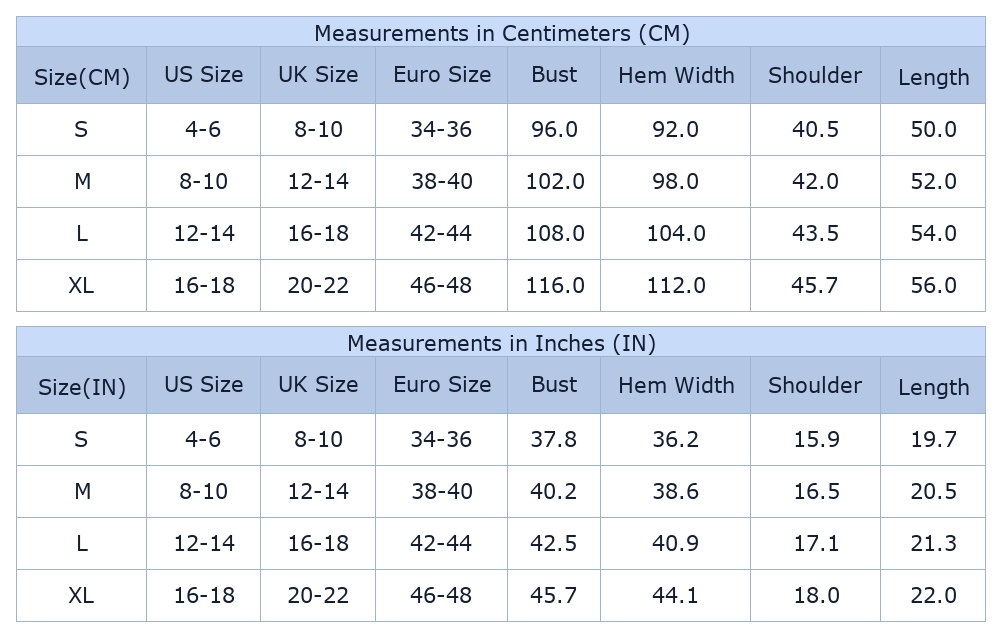Click the bust value 42.5 cell
The image size is (1001, 642).
[x=554, y=544]
